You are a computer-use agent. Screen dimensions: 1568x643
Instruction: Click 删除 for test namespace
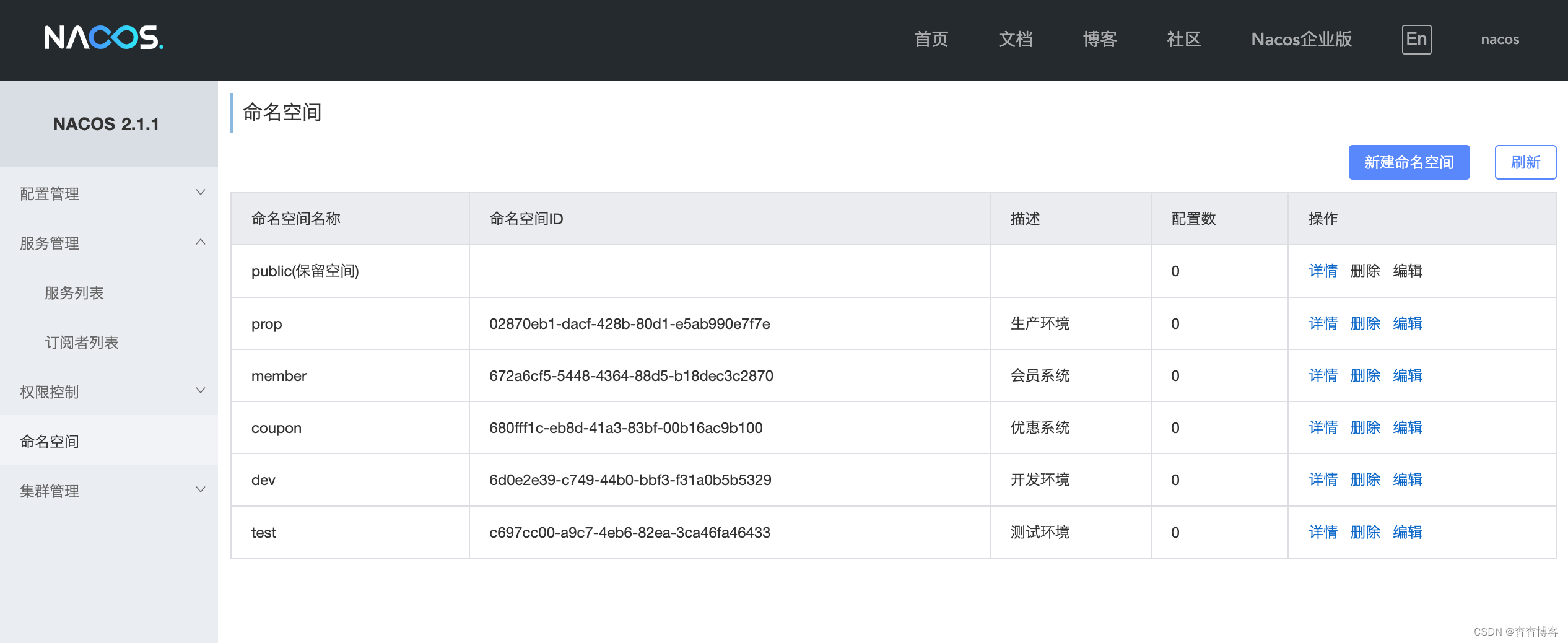(x=1365, y=532)
